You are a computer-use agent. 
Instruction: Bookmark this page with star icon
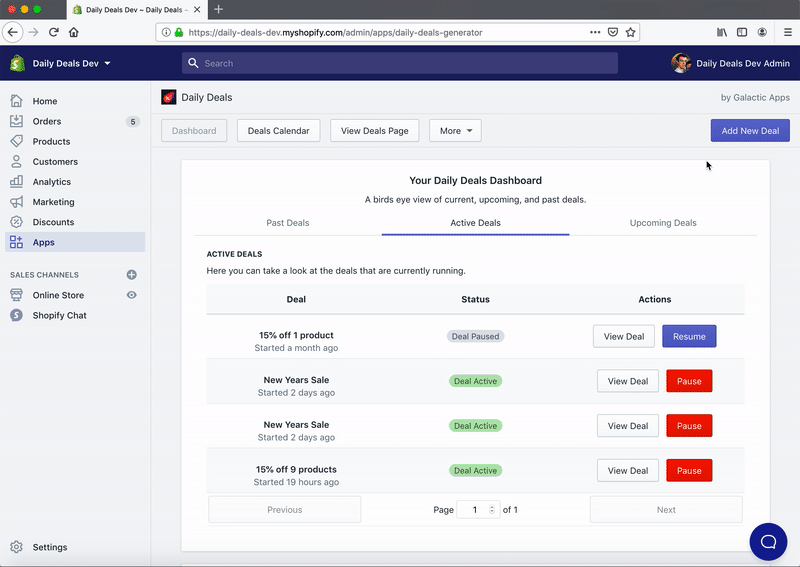coord(631,32)
